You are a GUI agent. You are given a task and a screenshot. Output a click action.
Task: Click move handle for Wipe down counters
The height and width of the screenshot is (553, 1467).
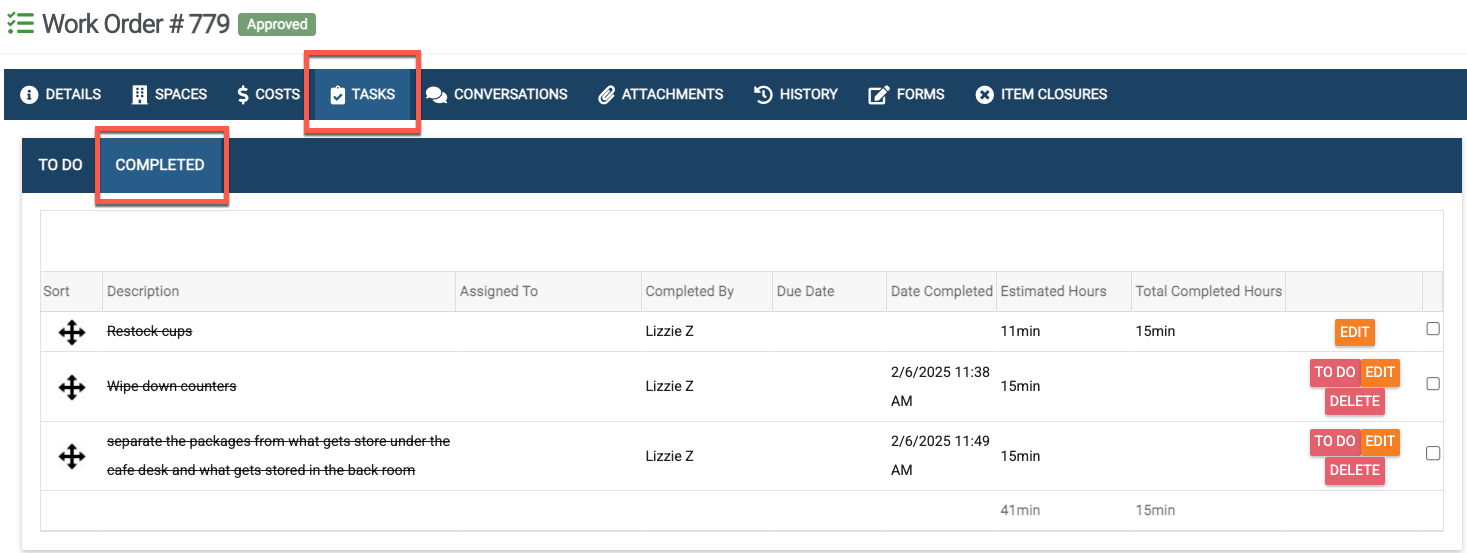[x=72, y=387]
